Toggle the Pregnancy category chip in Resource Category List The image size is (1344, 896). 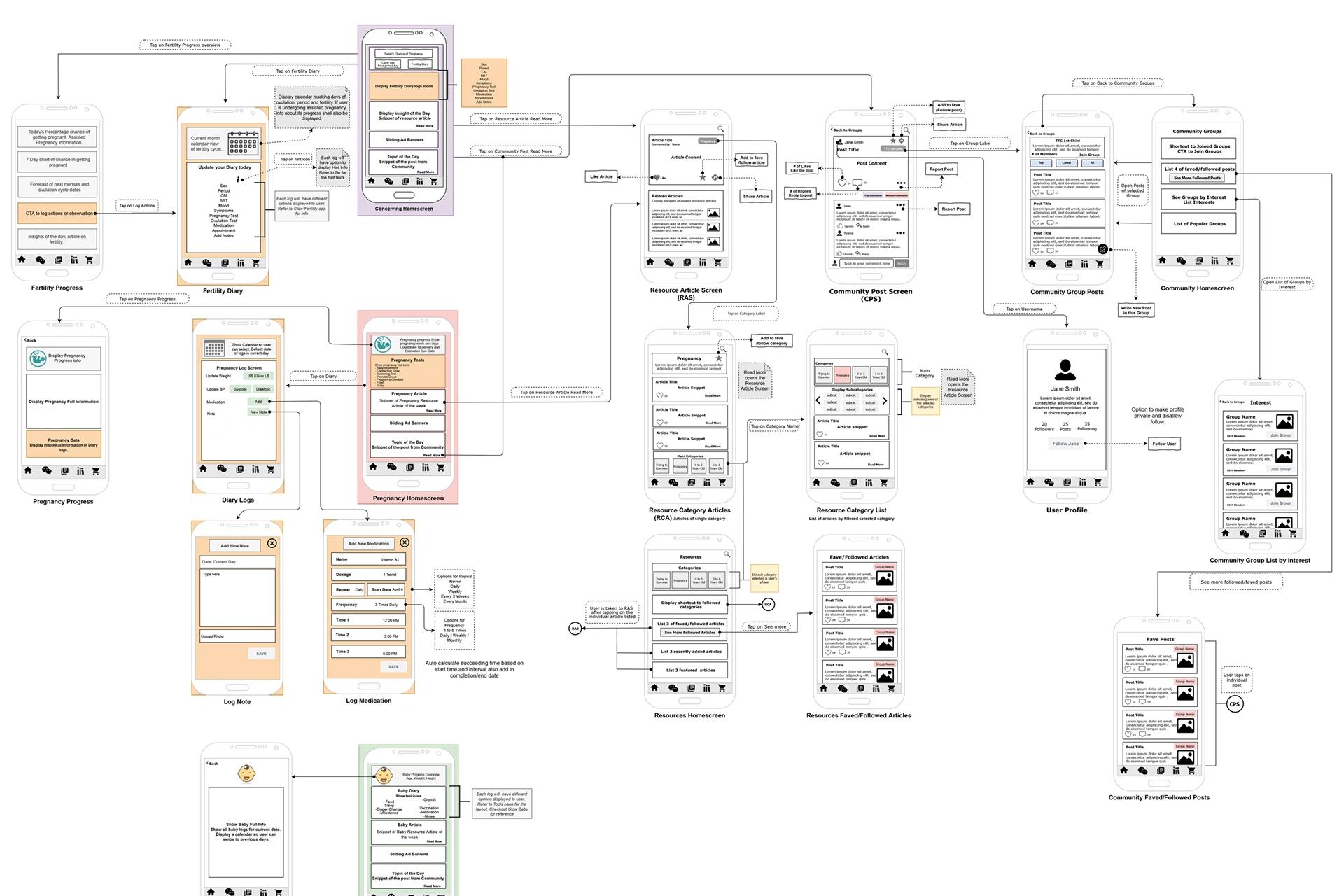pos(842,374)
